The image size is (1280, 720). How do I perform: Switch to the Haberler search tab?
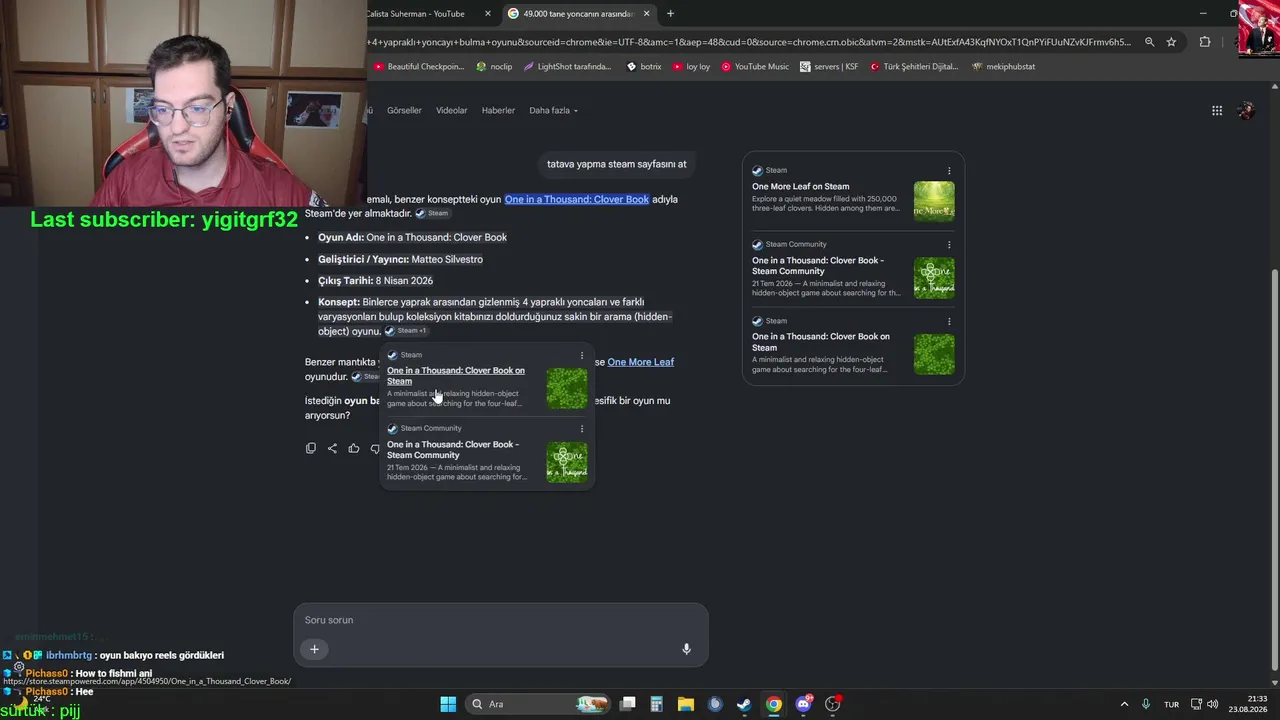[x=498, y=111]
